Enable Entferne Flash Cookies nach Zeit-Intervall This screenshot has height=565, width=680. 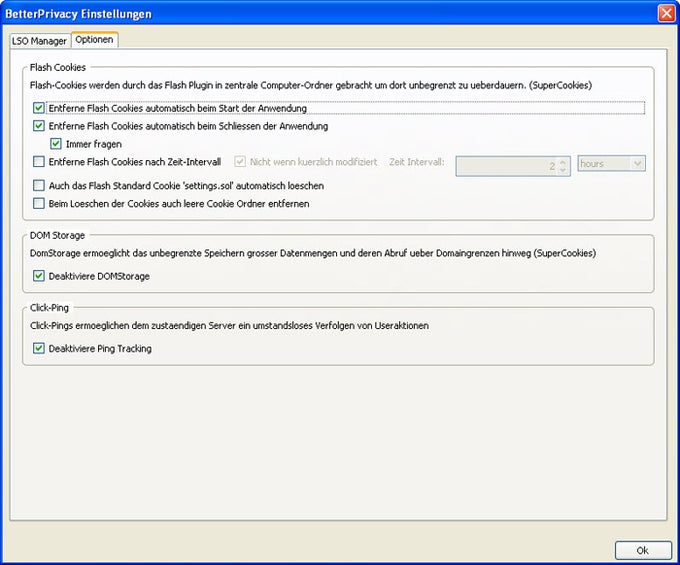click(x=39, y=162)
